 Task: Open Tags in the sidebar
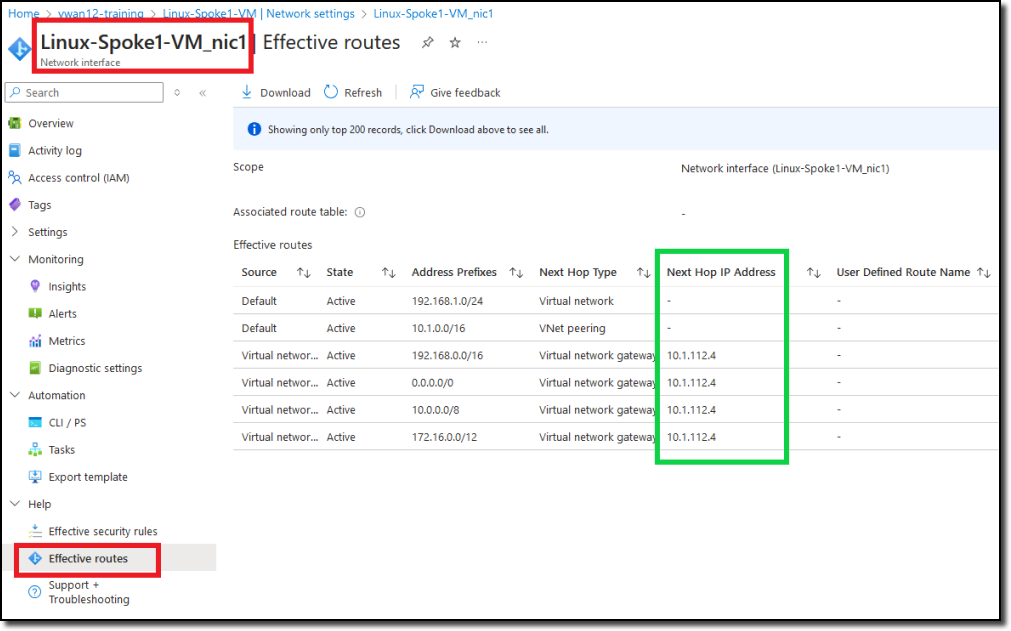coord(39,205)
